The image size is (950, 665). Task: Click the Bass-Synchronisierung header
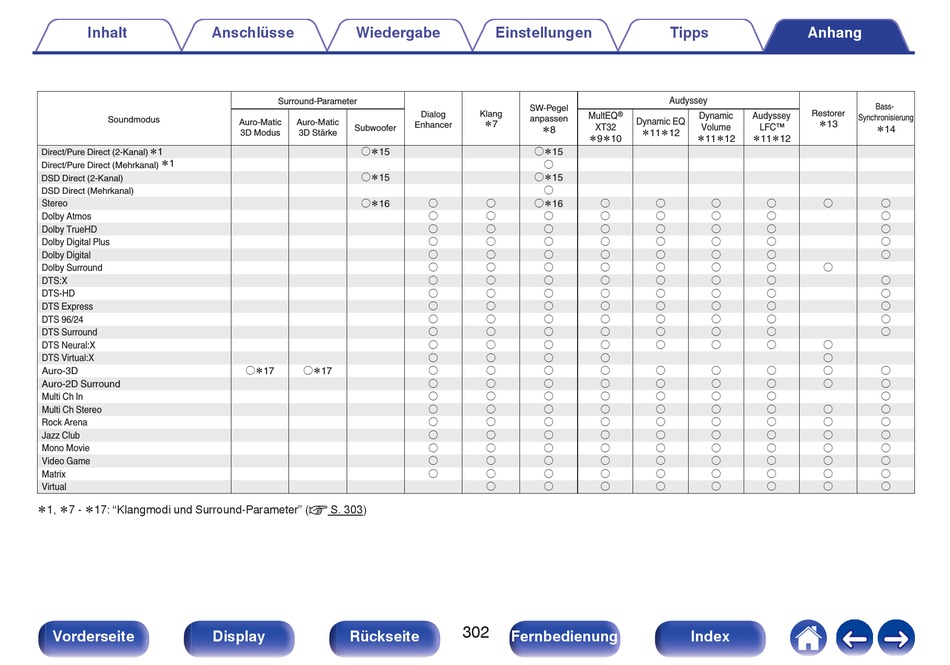885,118
